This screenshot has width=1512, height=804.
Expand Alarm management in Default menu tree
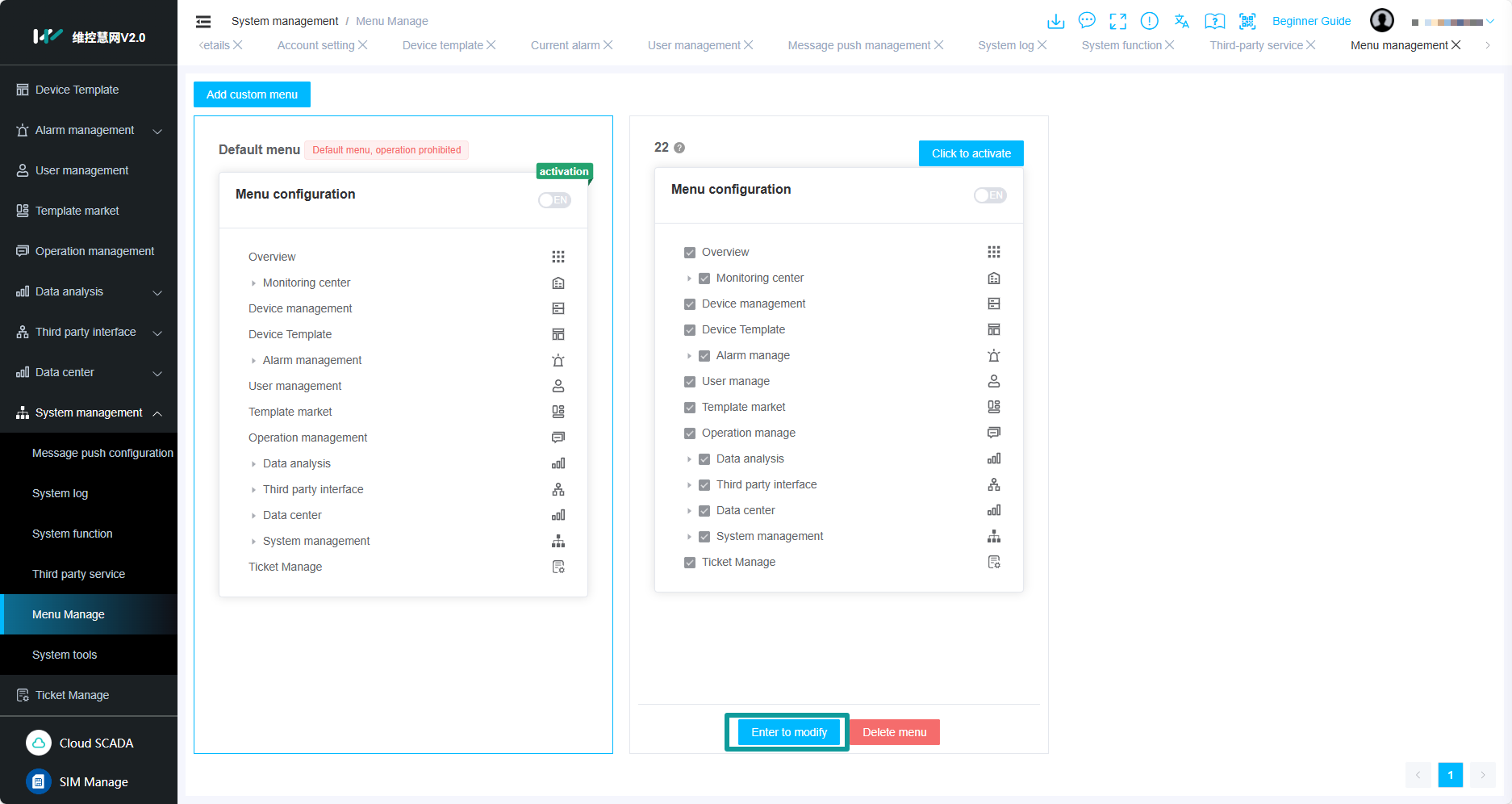pos(253,361)
